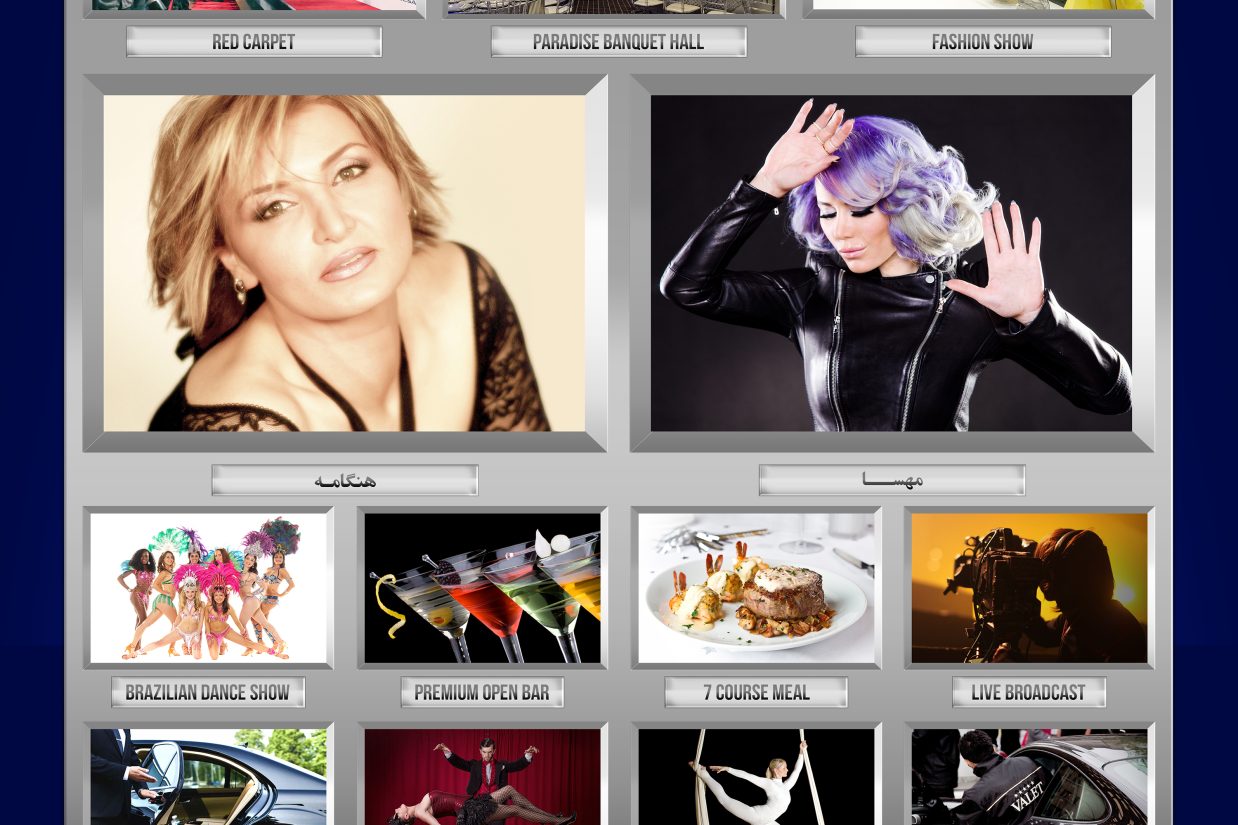View the martini cocktails thumbnail
The width and height of the screenshot is (1238, 825).
click(482, 588)
